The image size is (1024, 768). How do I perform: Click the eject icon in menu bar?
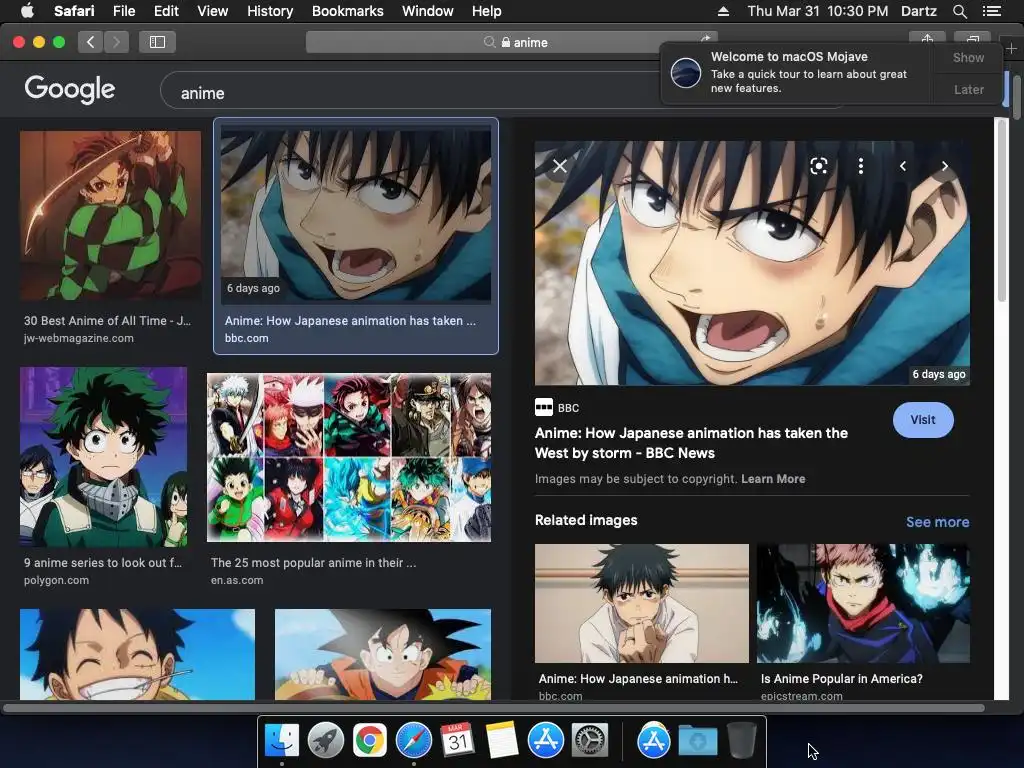tap(723, 11)
